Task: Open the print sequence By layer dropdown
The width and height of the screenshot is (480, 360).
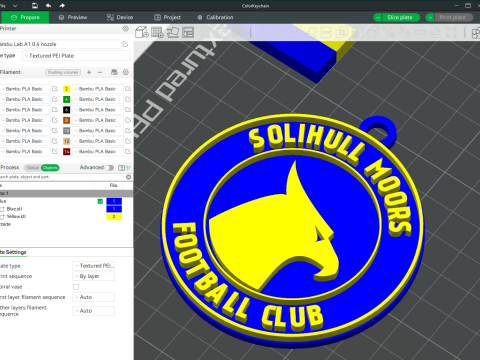Action: coord(94,276)
